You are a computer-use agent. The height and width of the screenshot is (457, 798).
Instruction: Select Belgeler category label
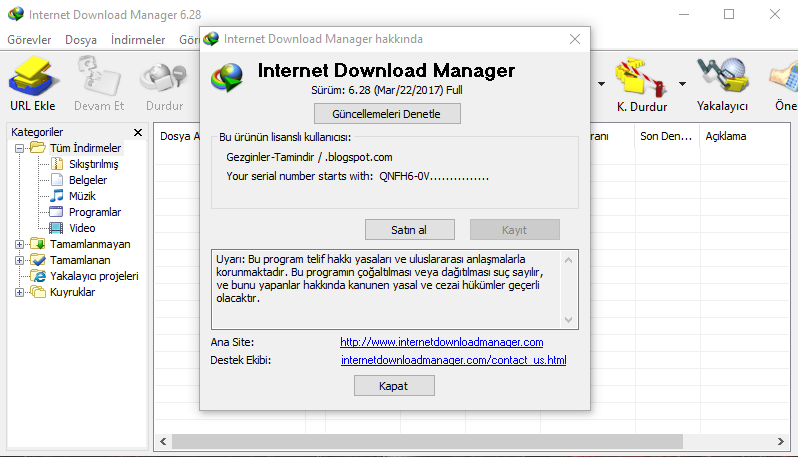click(88, 180)
